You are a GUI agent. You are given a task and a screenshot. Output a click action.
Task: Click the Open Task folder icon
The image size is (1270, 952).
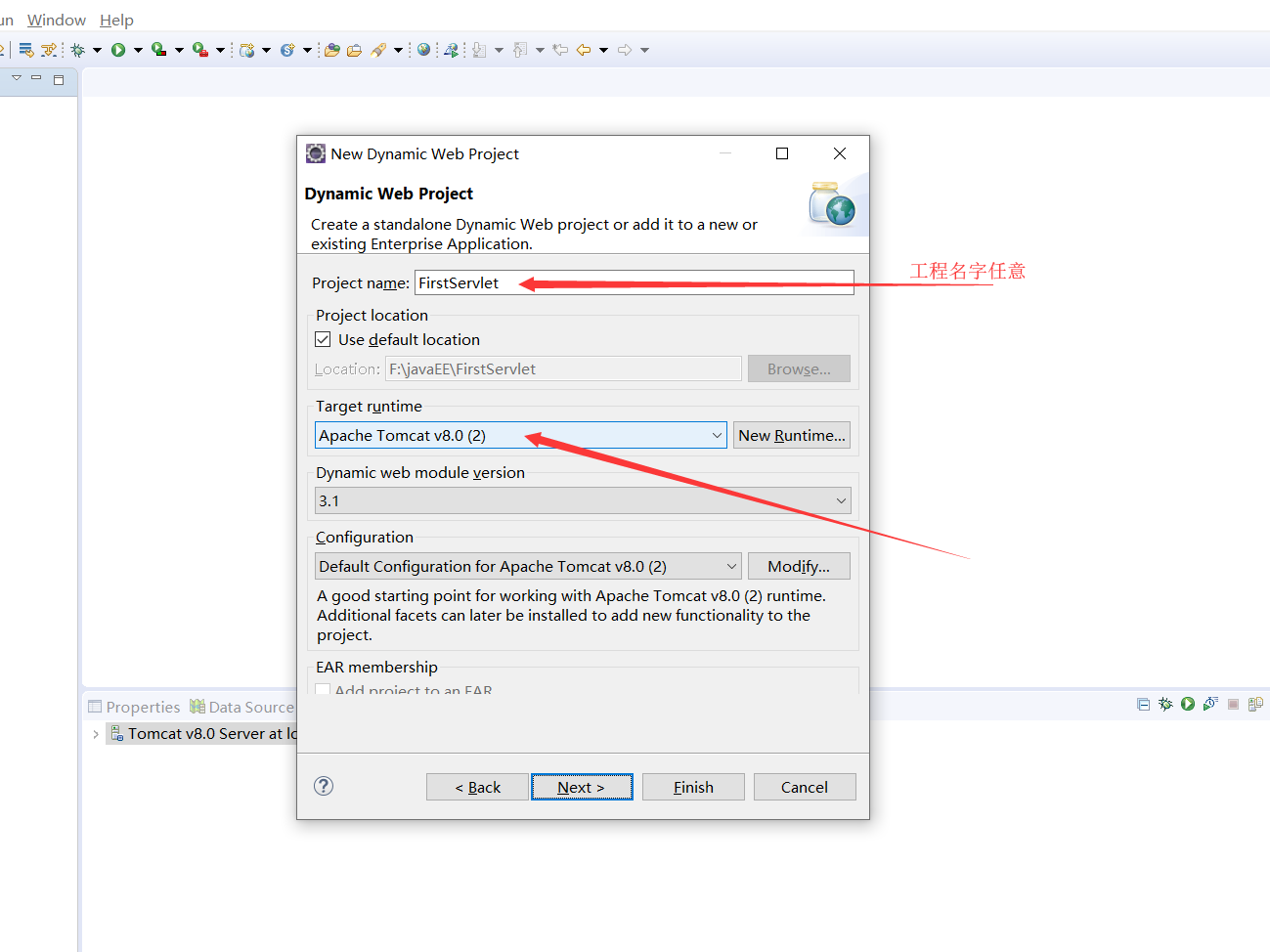[354, 50]
